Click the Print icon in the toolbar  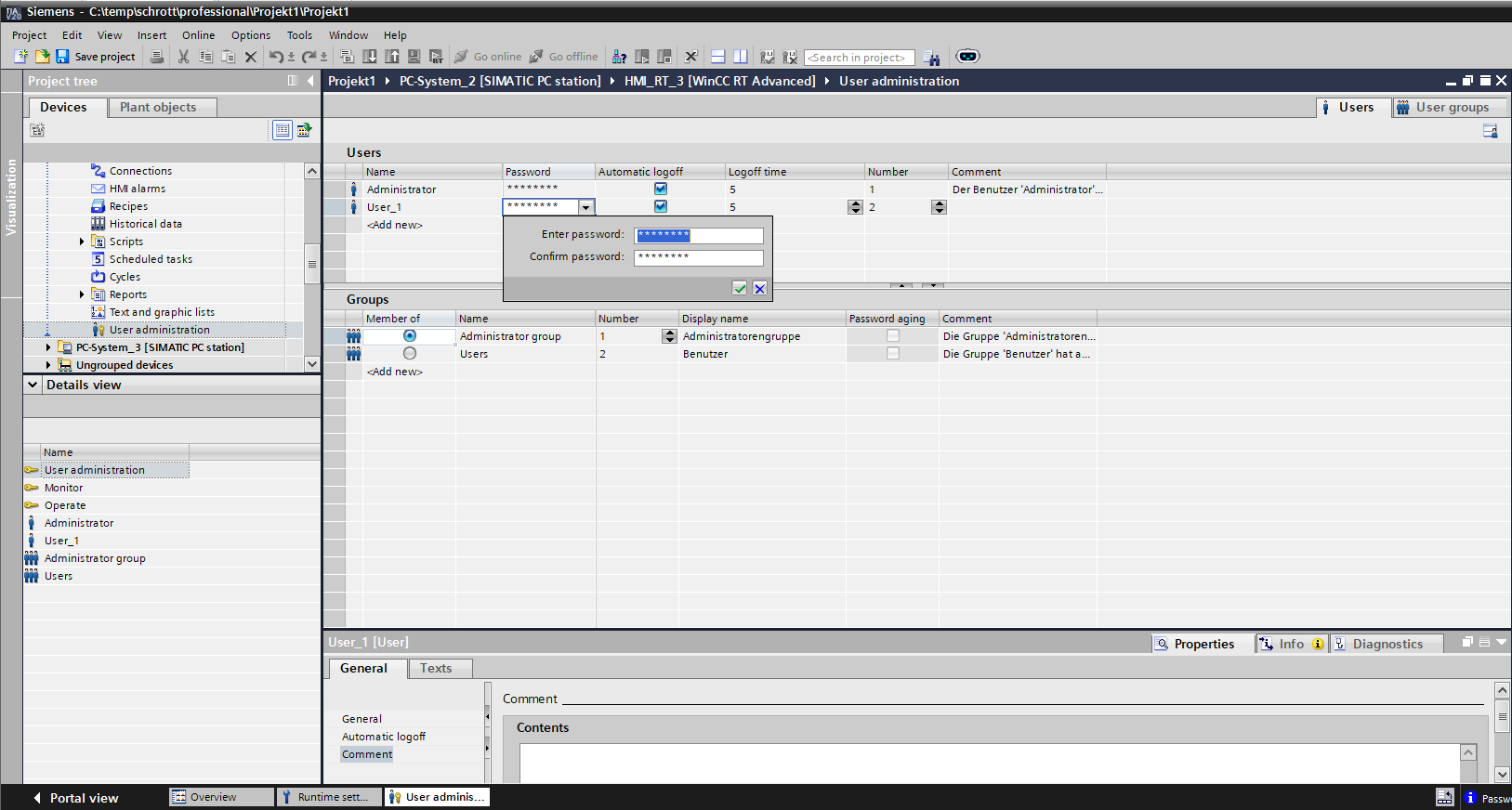(157, 57)
